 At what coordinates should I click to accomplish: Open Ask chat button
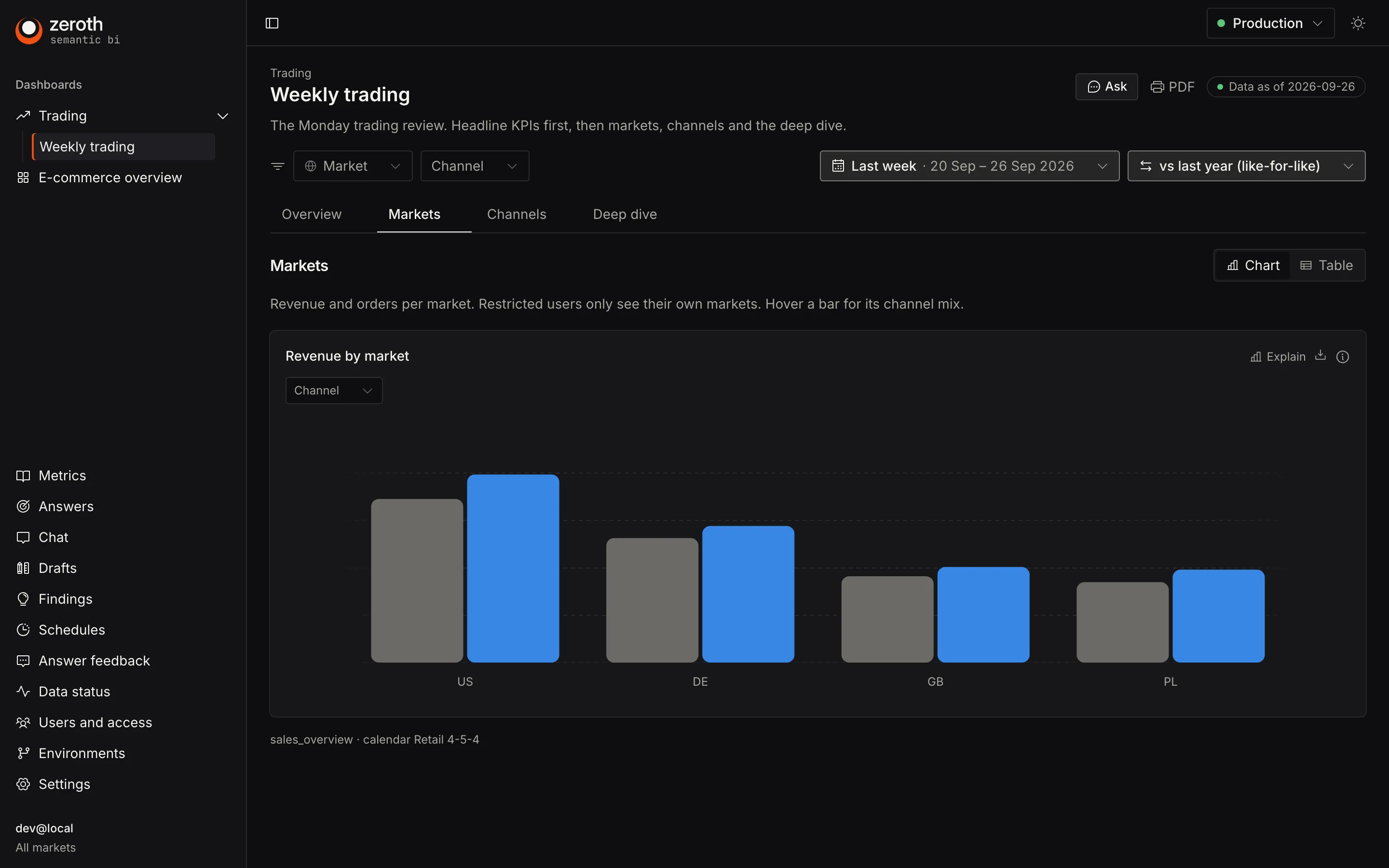[1106, 87]
